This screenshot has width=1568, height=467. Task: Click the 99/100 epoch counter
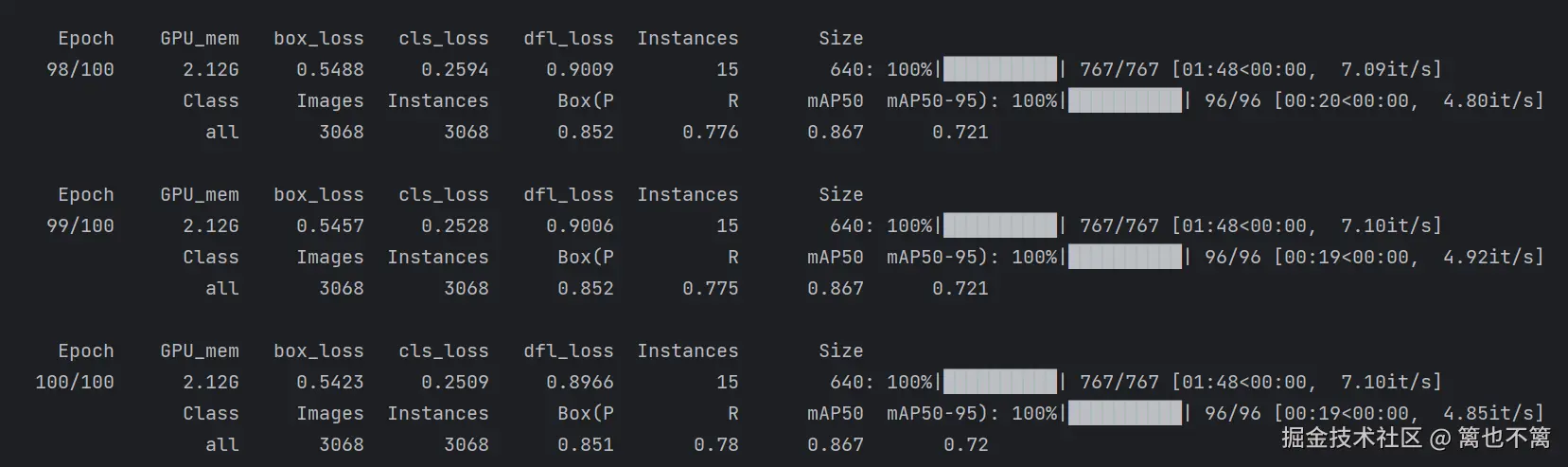click(x=80, y=225)
